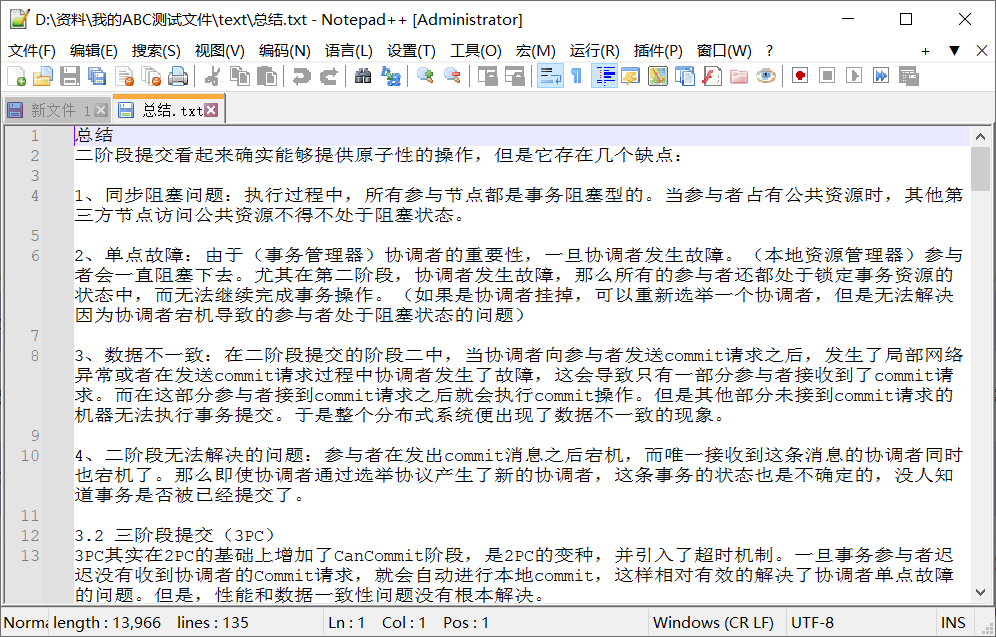Click the Playback macro icon

point(854,76)
